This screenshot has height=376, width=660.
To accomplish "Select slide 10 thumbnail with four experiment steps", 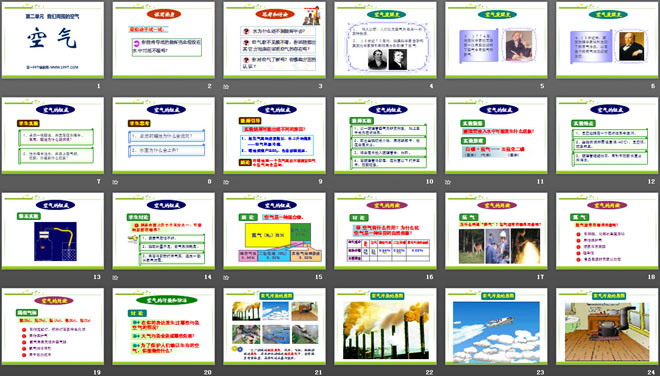I will point(385,135).
